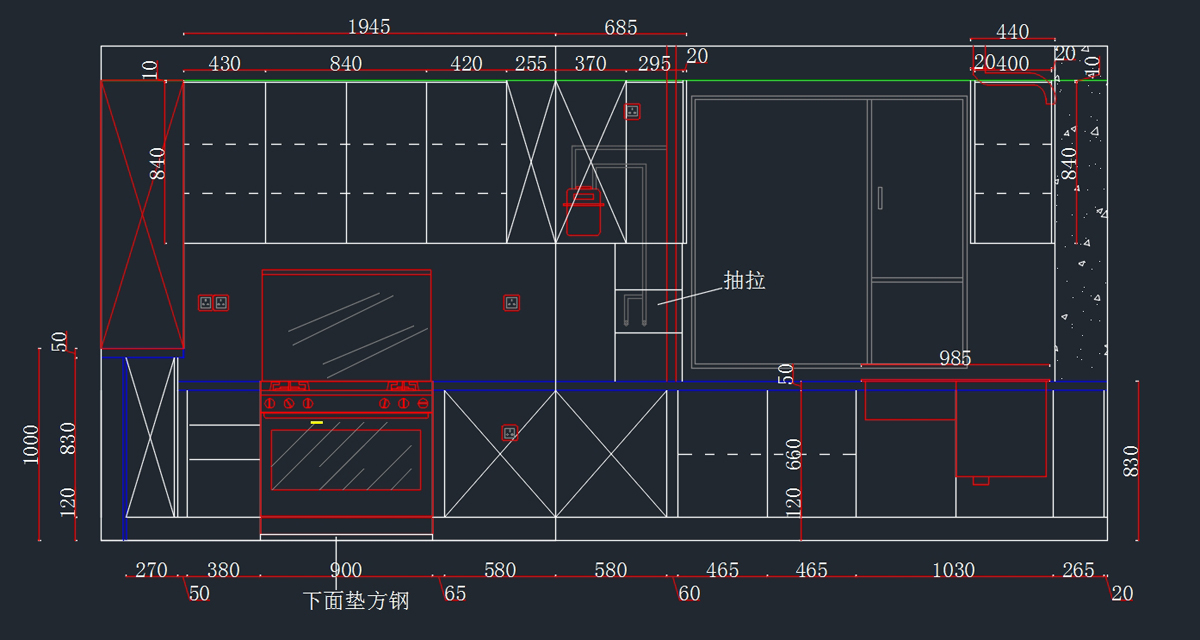1200x640 pixels.
Task: Click the 440 dimension at top right
Action: (x=1012, y=32)
